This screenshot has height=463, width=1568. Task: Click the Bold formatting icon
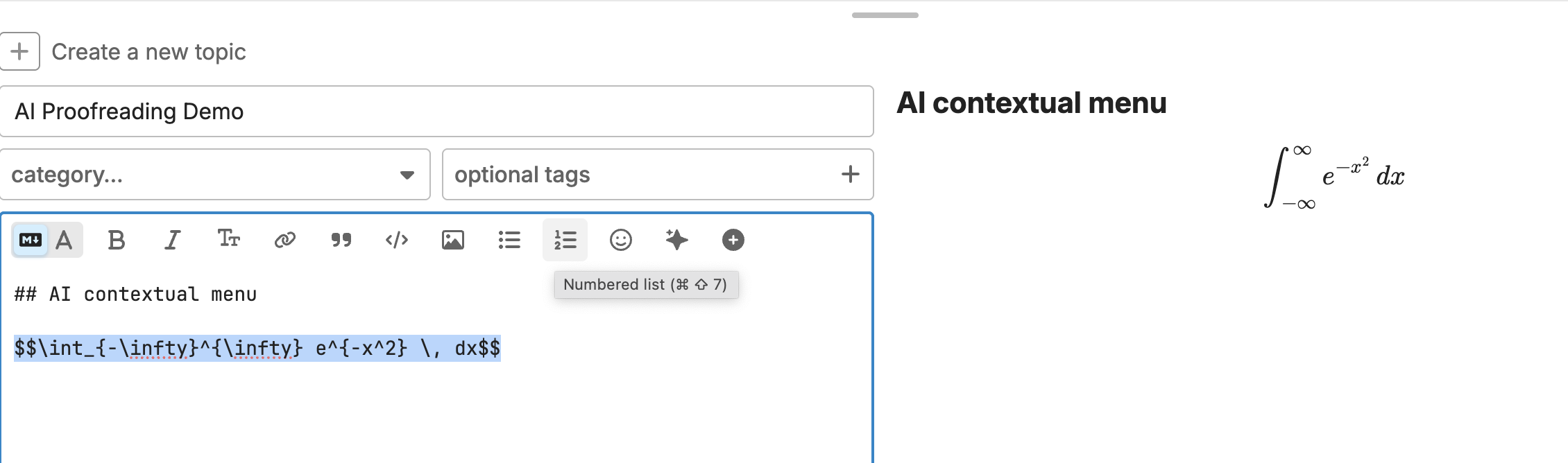pyautogui.click(x=117, y=240)
